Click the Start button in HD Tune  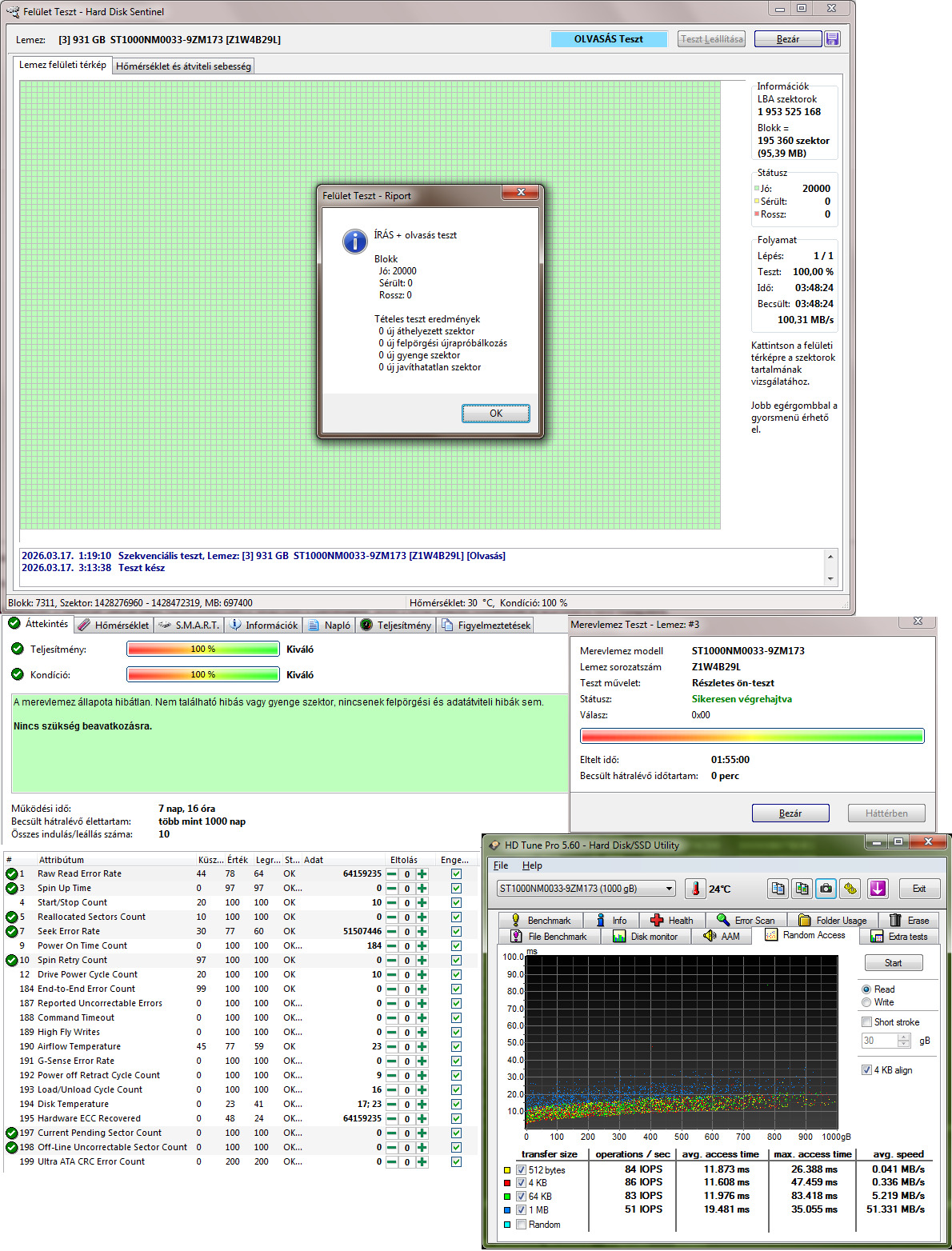click(x=894, y=963)
